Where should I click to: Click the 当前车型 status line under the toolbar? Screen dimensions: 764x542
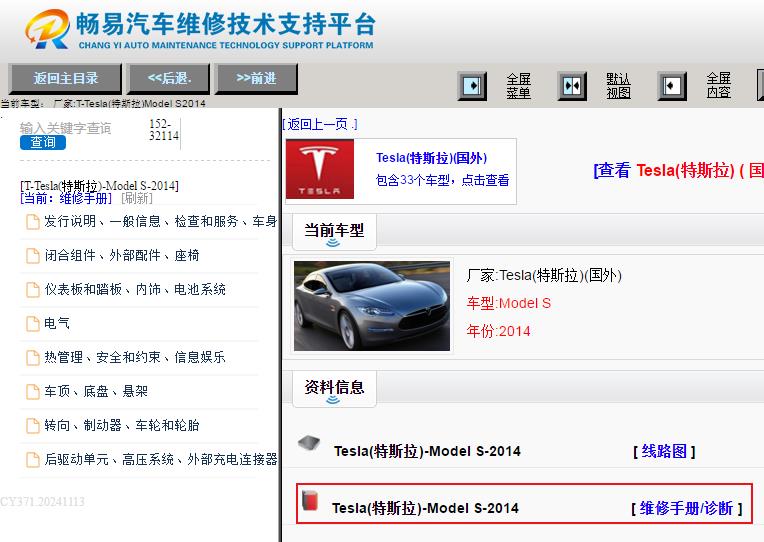click(103, 103)
